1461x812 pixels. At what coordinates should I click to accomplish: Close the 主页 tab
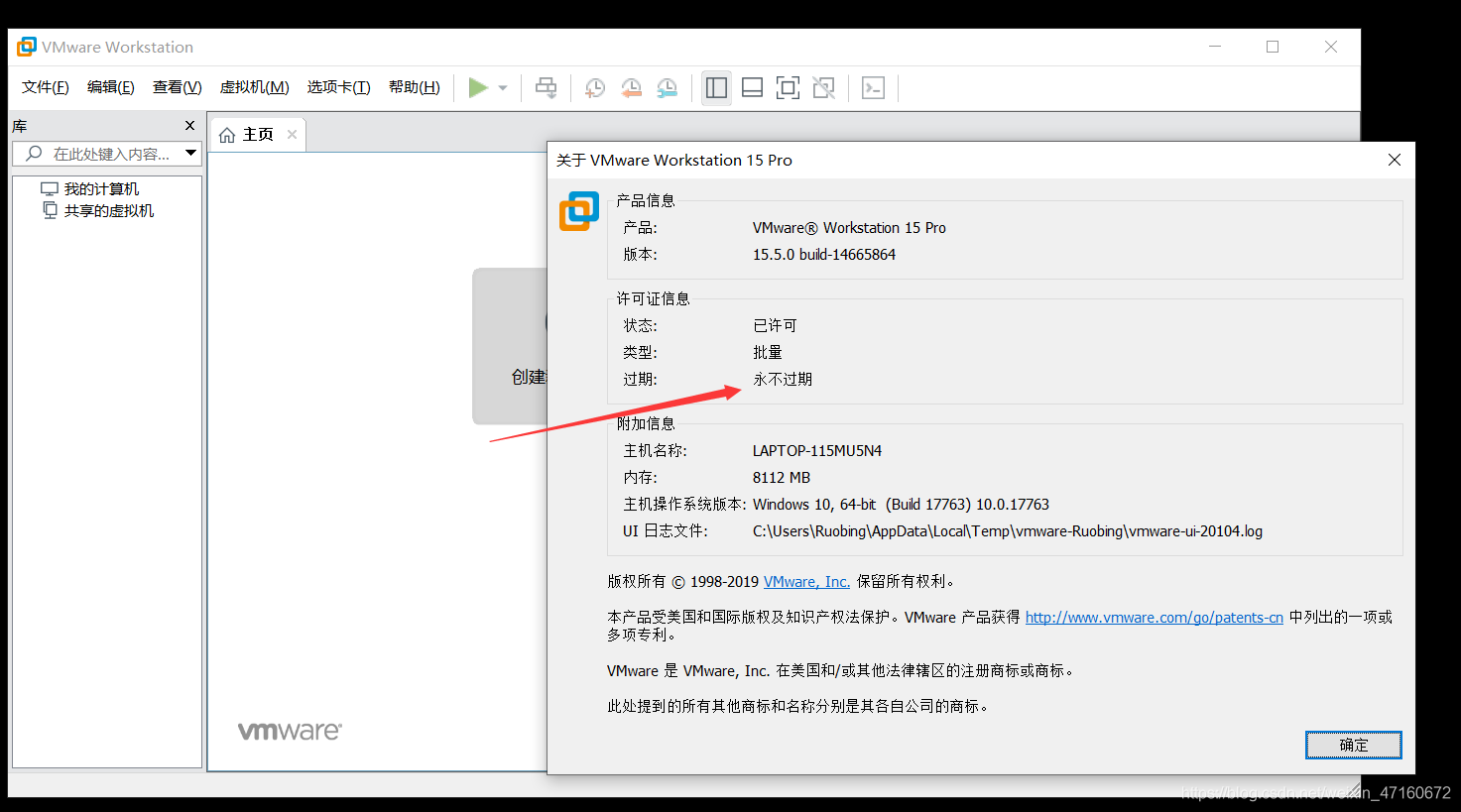click(292, 135)
